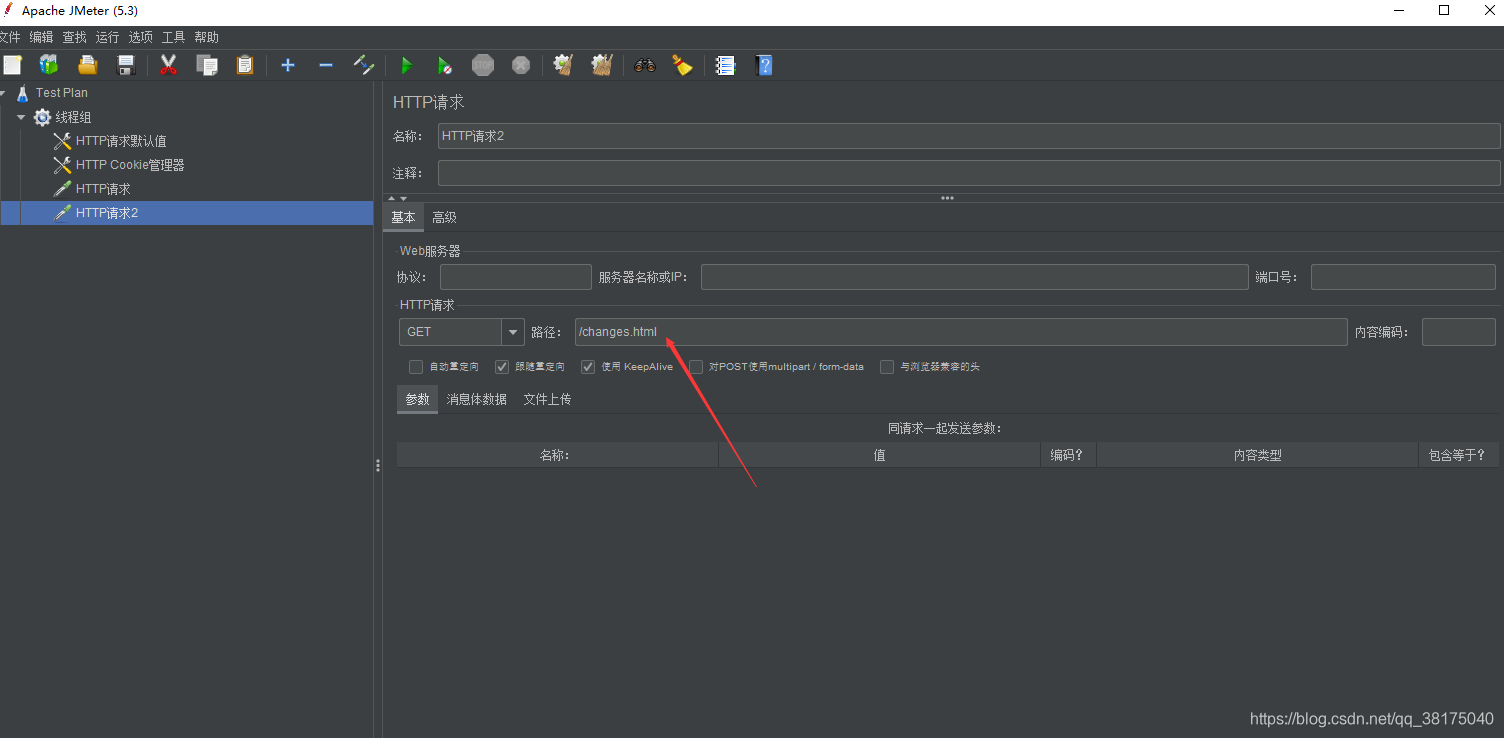This screenshot has width=1504, height=738.
Task: Click the Help question-mark icon
Action: tap(764, 65)
